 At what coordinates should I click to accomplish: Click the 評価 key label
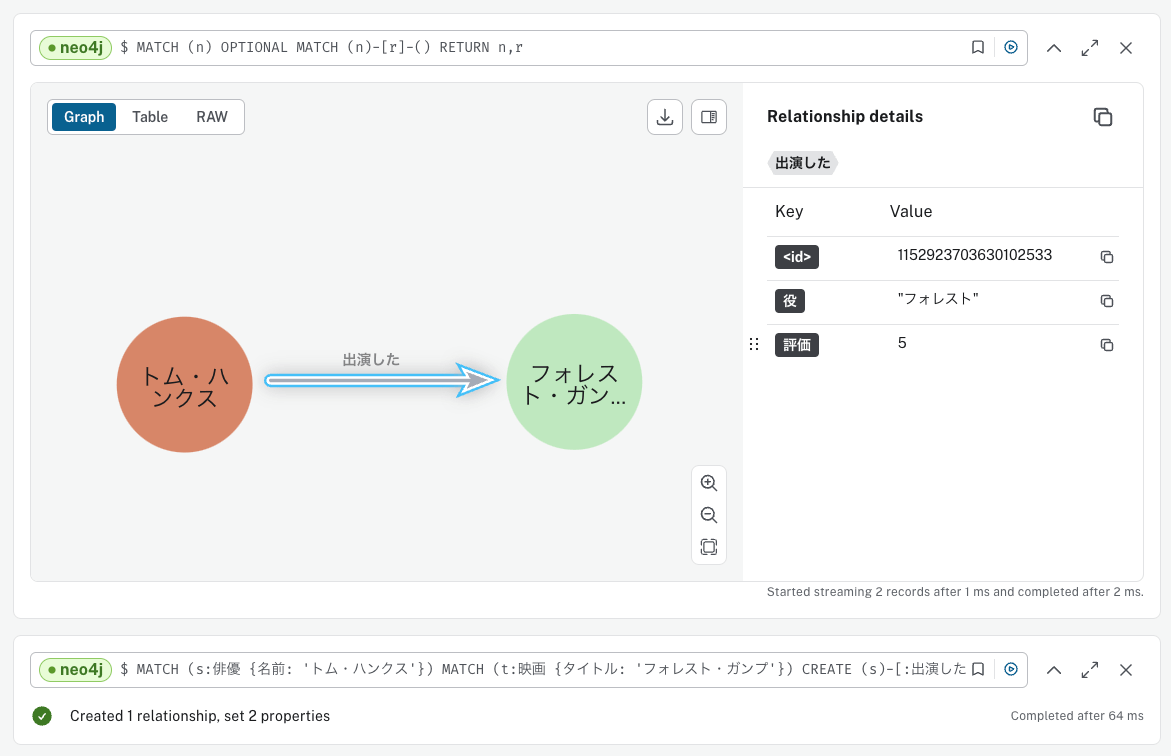797,345
